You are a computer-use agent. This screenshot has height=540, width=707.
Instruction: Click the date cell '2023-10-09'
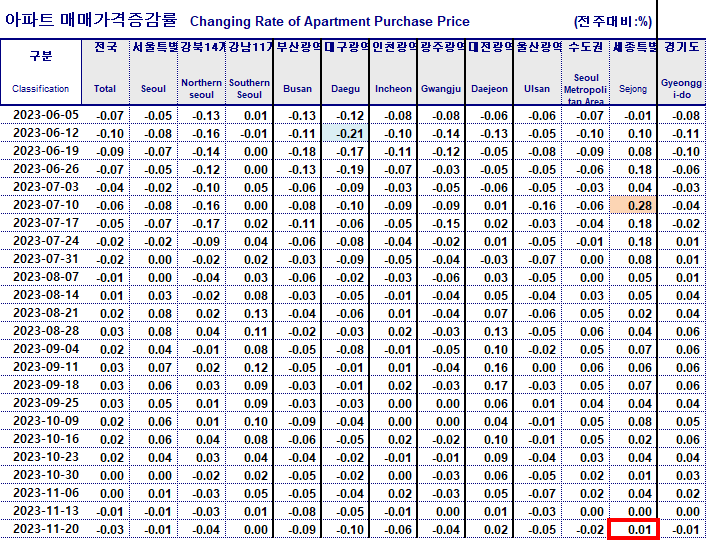[46, 421]
